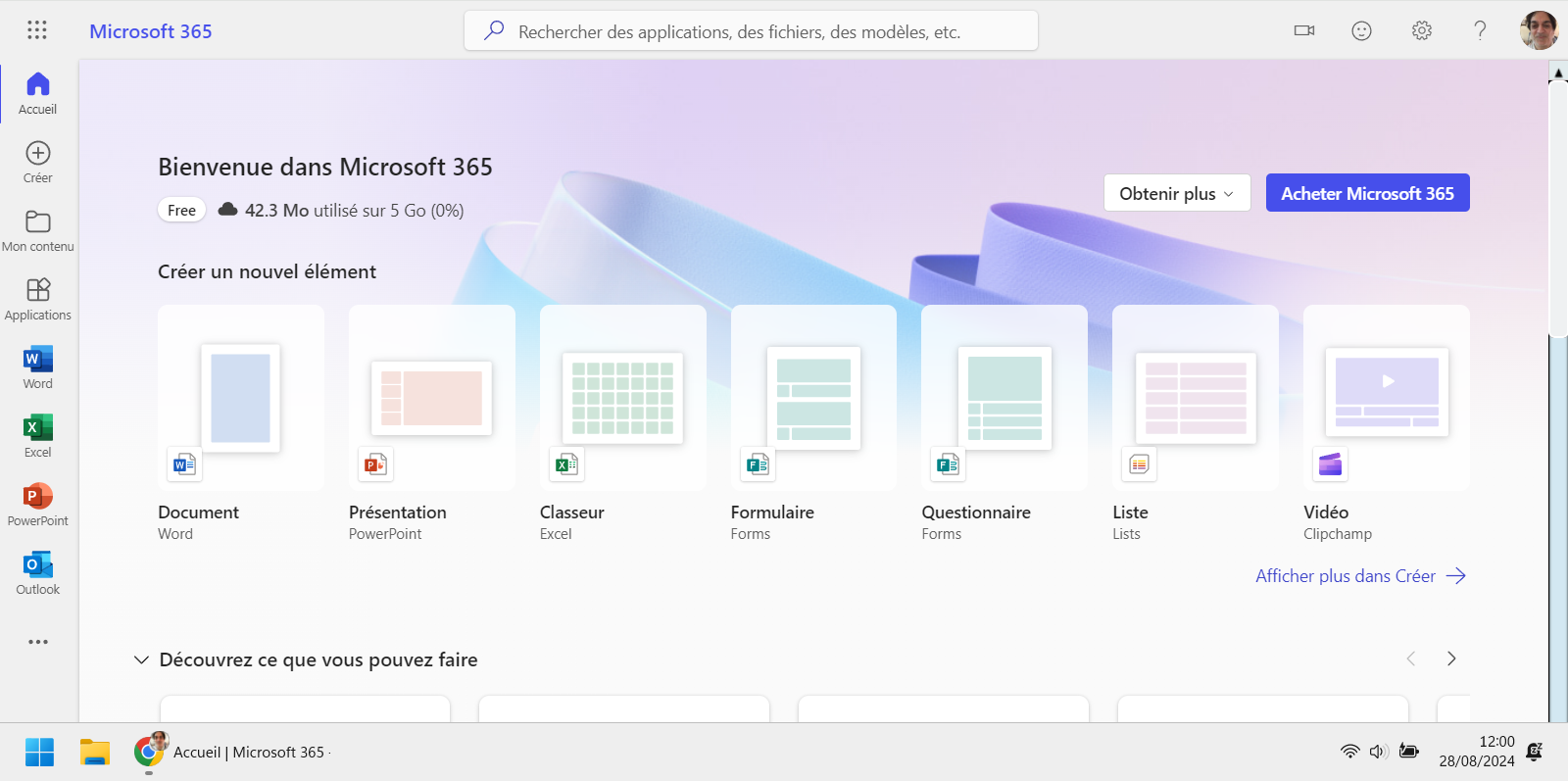Click the 42.3 Mo utilisé sur 5 Go text

click(x=355, y=211)
